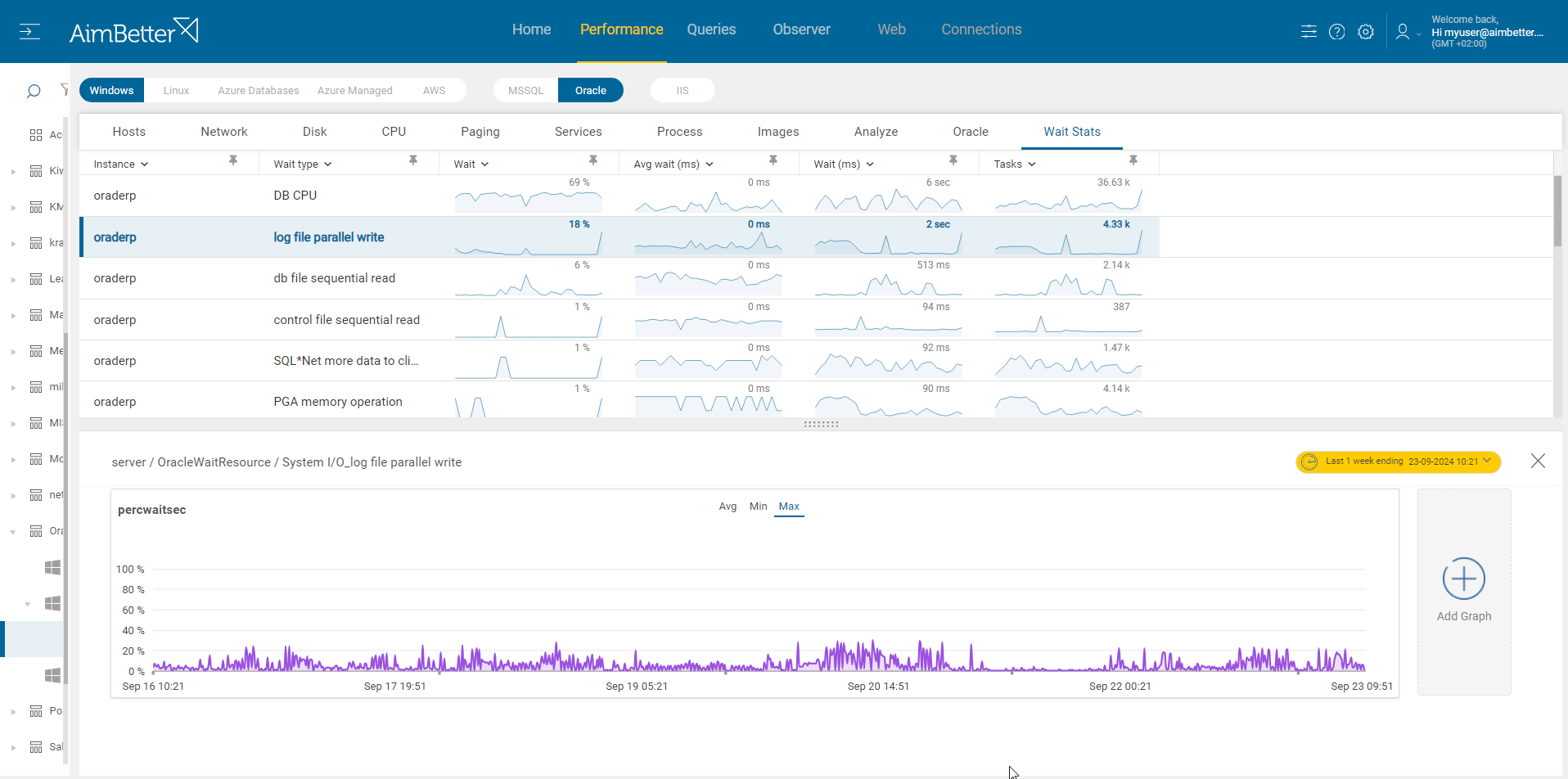Pin the Avg wait (ms) column
Viewport: 1568px width, 779px height.
pos(773,160)
